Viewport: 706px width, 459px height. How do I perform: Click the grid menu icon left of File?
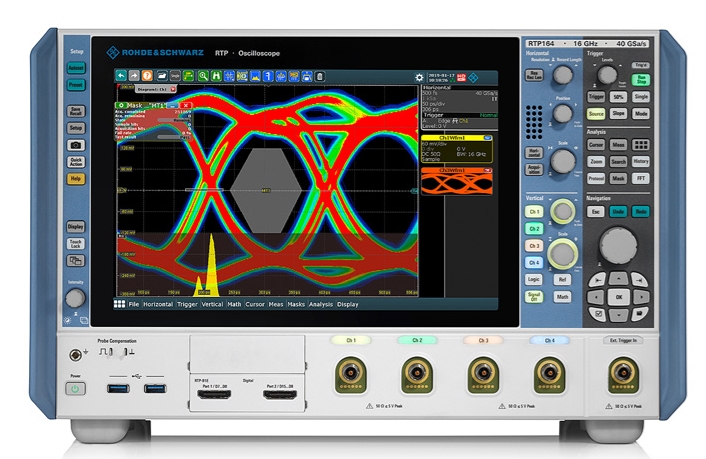coord(119,303)
